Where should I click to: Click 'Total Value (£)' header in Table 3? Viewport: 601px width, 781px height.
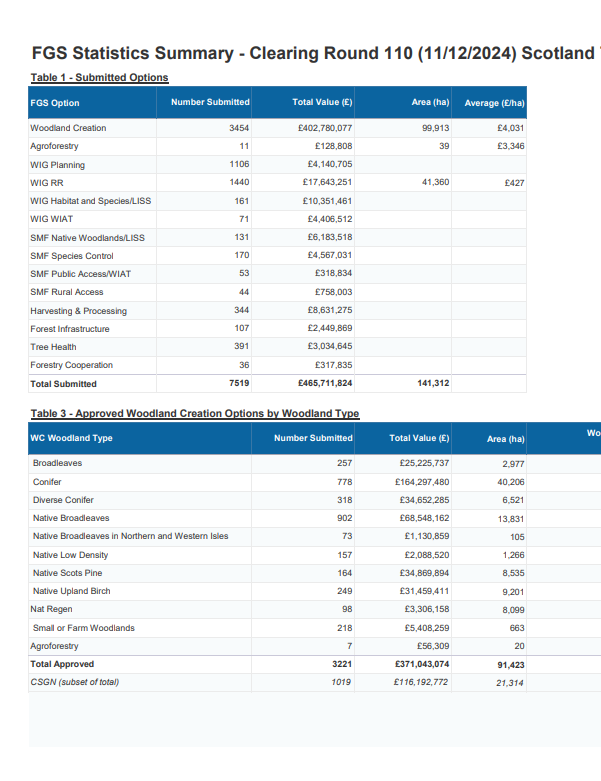tap(419, 438)
